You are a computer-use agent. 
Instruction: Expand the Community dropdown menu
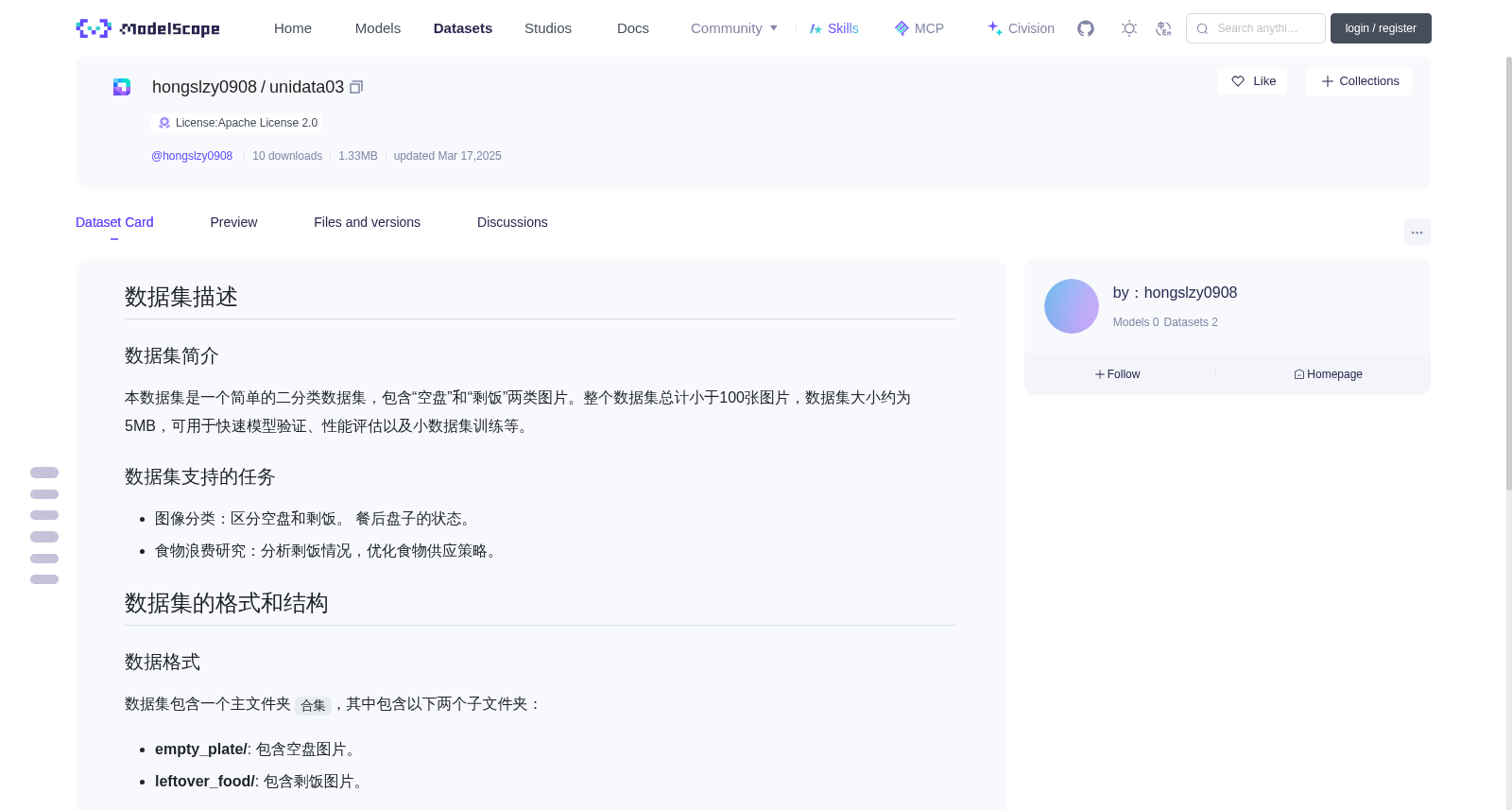pos(734,28)
